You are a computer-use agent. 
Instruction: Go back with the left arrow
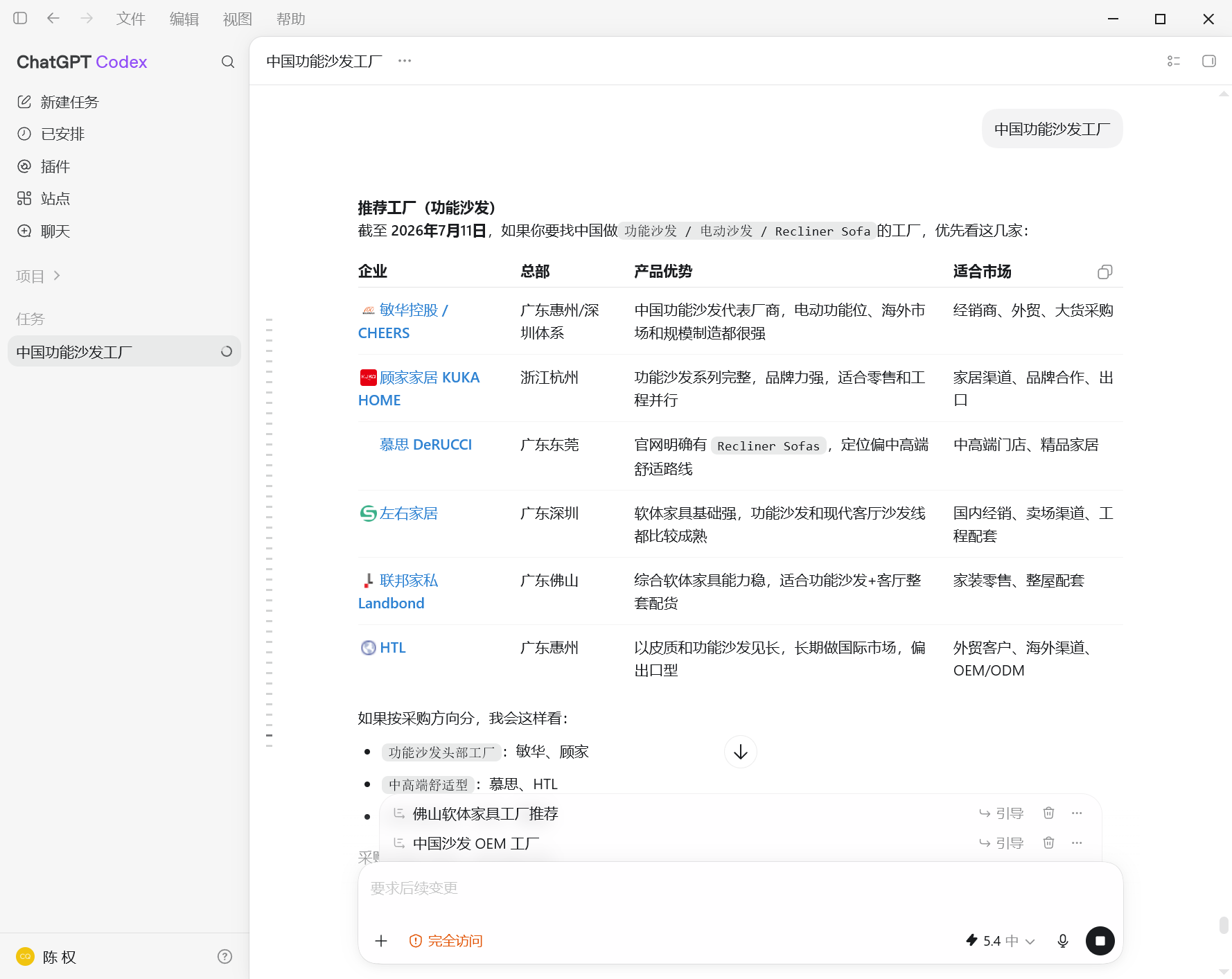click(53, 19)
